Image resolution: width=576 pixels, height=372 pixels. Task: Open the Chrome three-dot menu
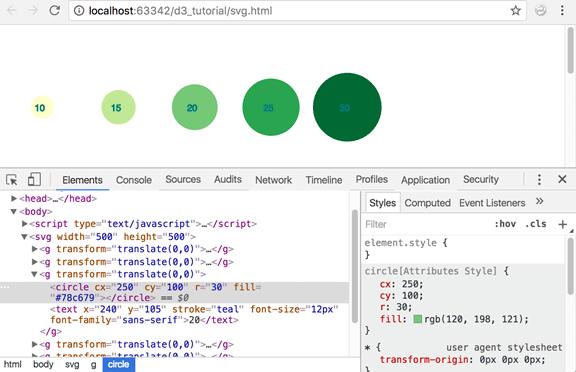click(562, 10)
